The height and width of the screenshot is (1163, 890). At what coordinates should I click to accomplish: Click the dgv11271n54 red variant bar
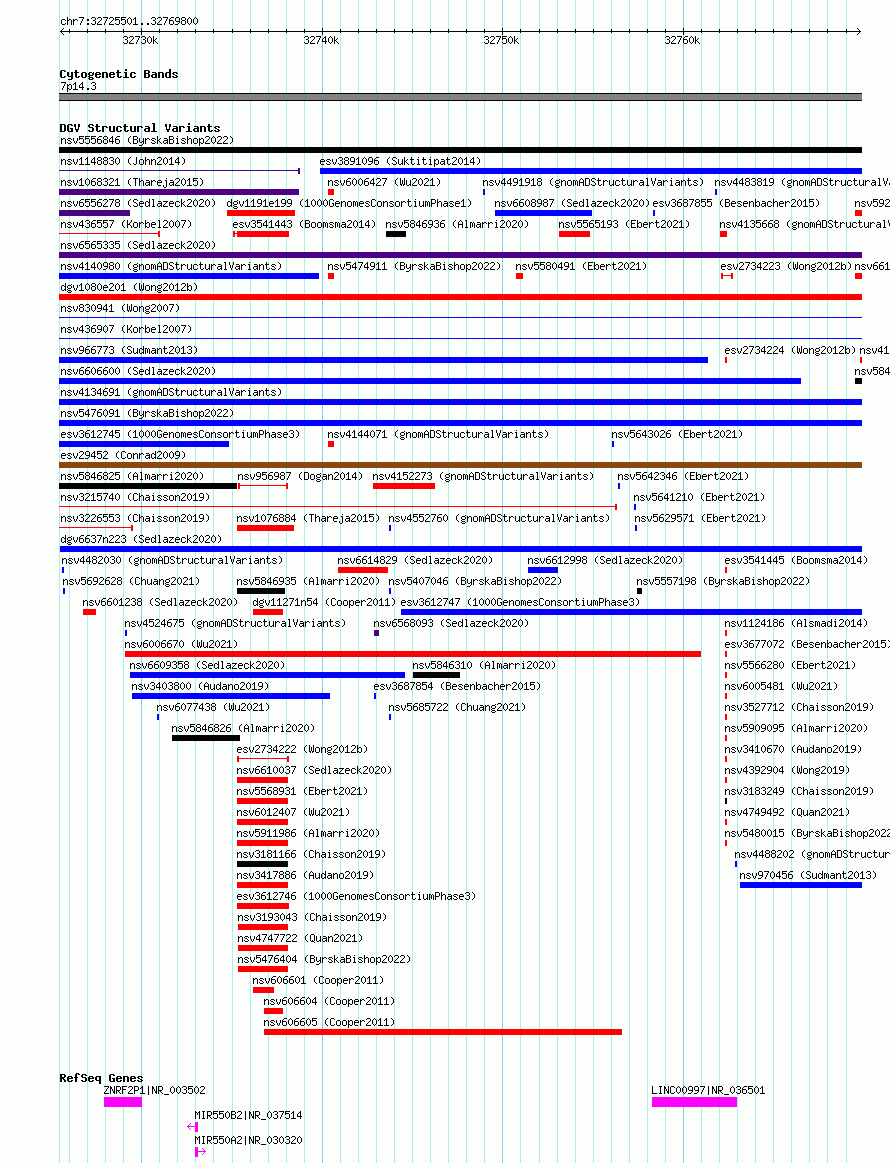[x=268, y=612]
